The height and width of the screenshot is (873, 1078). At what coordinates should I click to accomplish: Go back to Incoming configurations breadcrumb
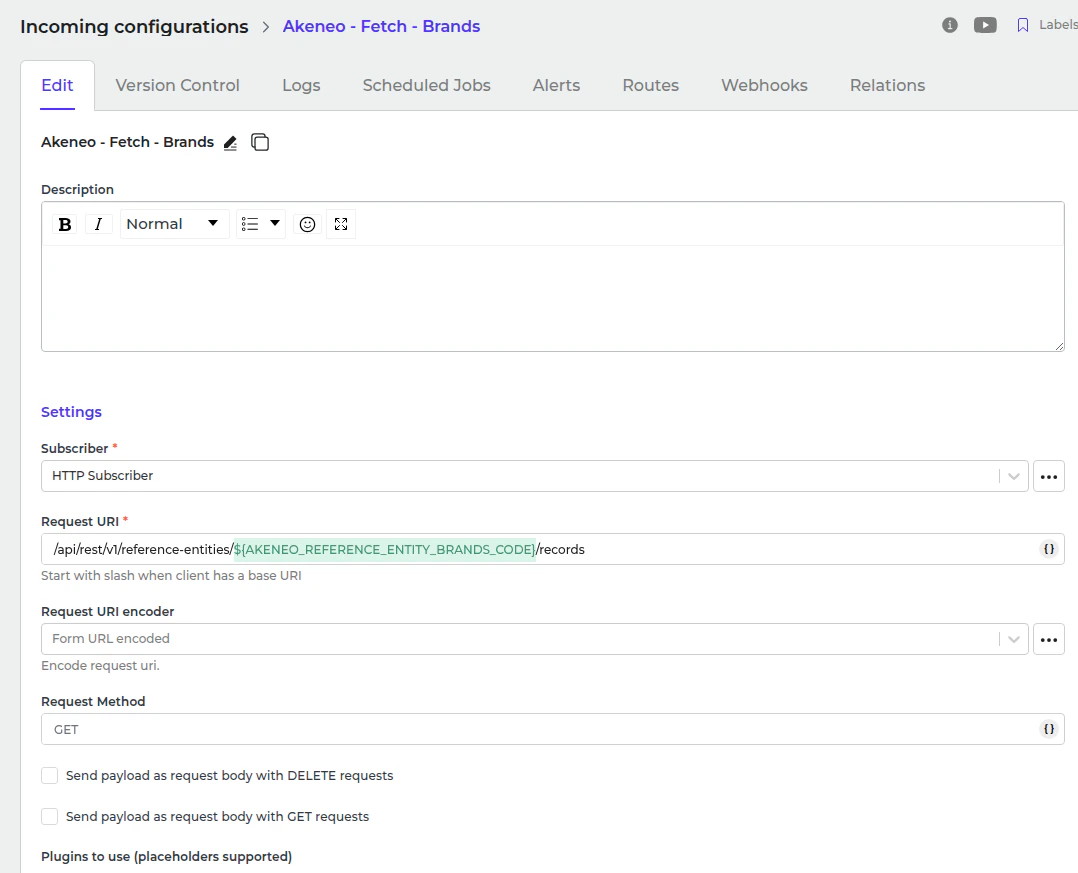tap(134, 26)
